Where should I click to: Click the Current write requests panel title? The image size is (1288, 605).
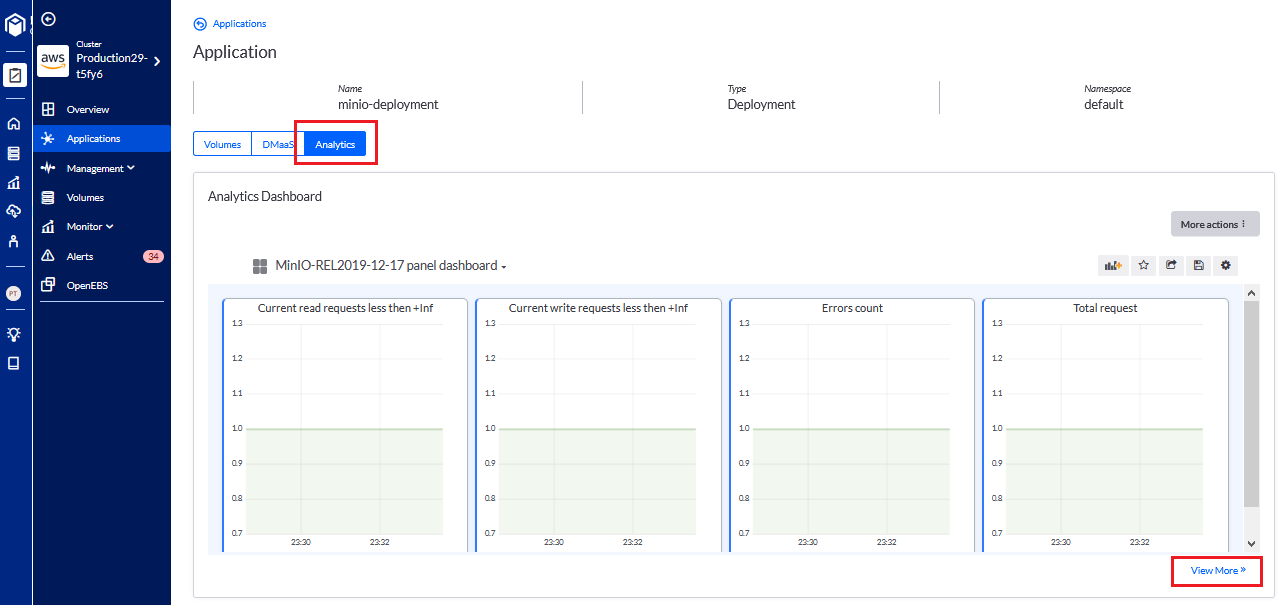(598, 308)
